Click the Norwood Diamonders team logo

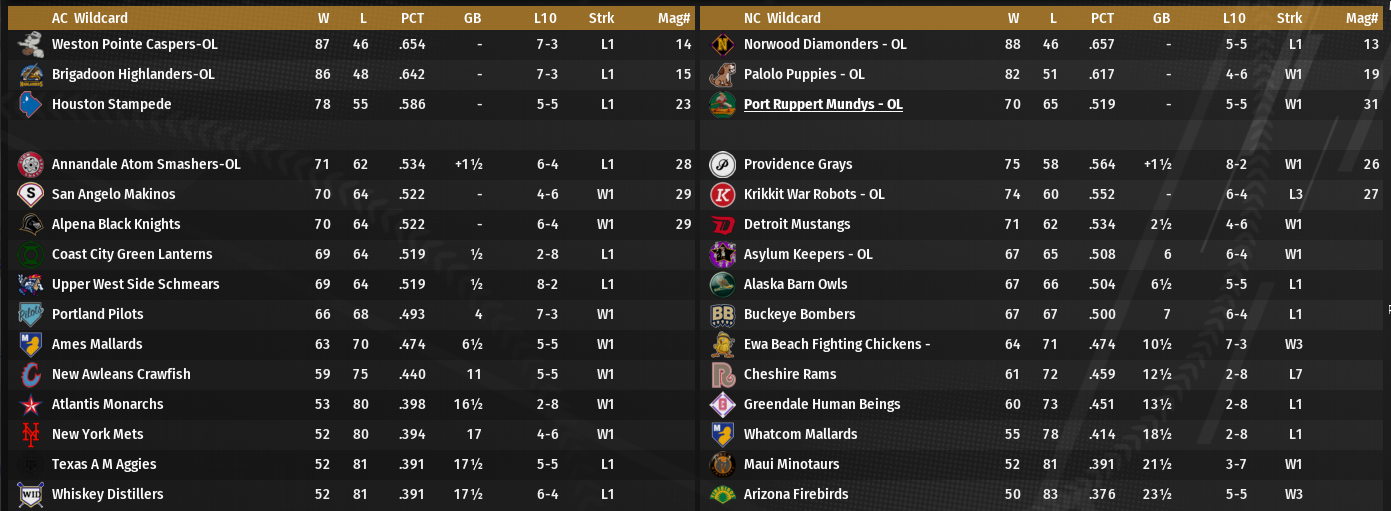(x=722, y=44)
